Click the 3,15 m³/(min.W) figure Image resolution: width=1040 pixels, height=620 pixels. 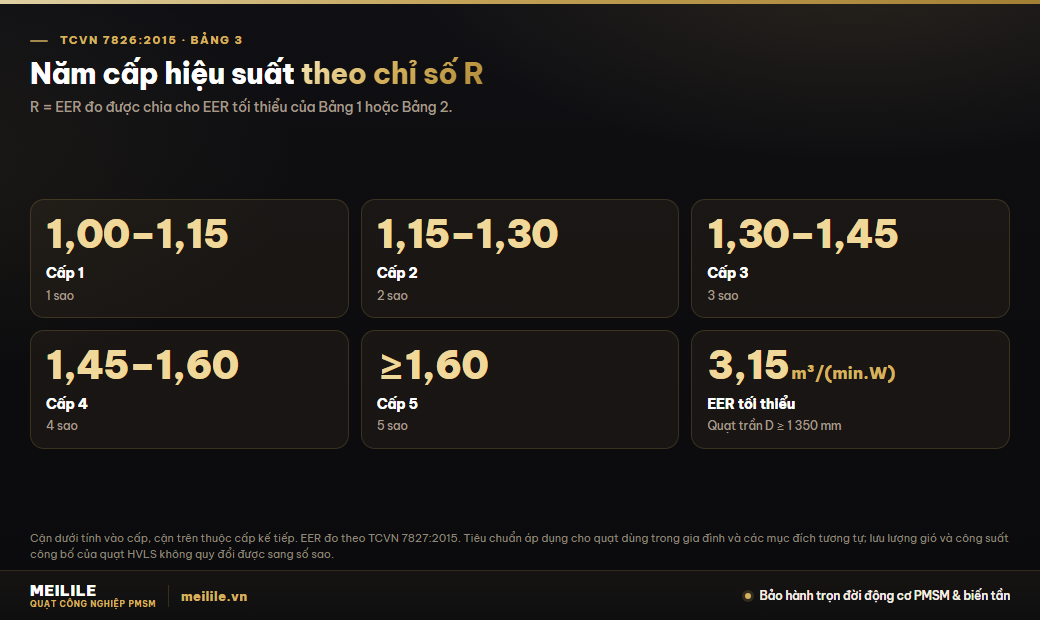coord(801,365)
